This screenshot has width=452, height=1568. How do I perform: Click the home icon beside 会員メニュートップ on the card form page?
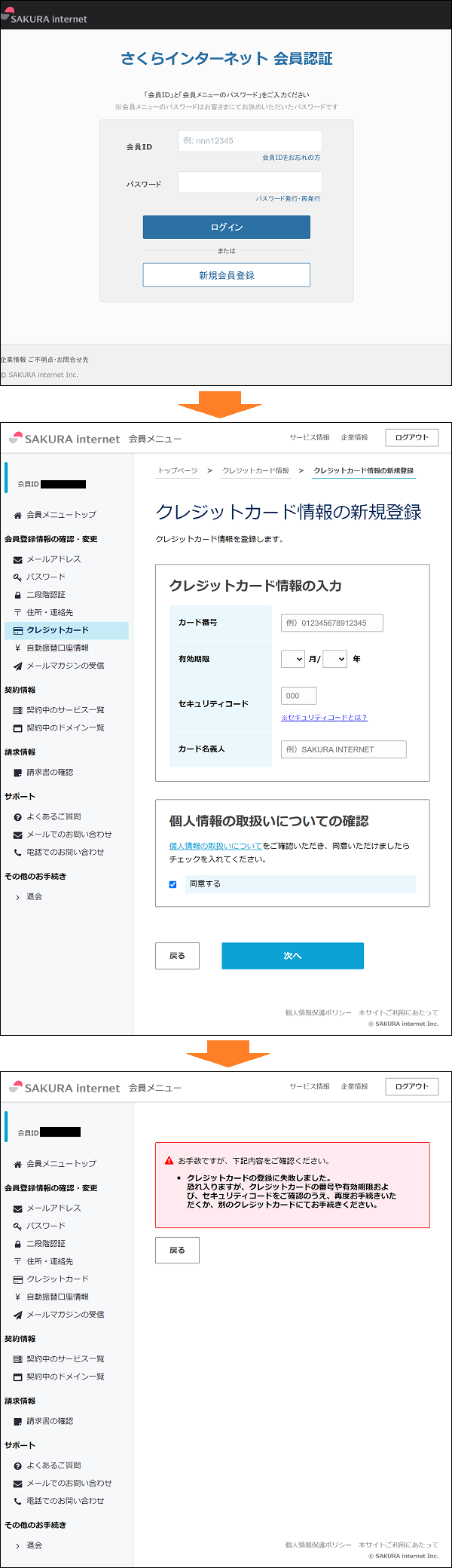tap(17, 515)
